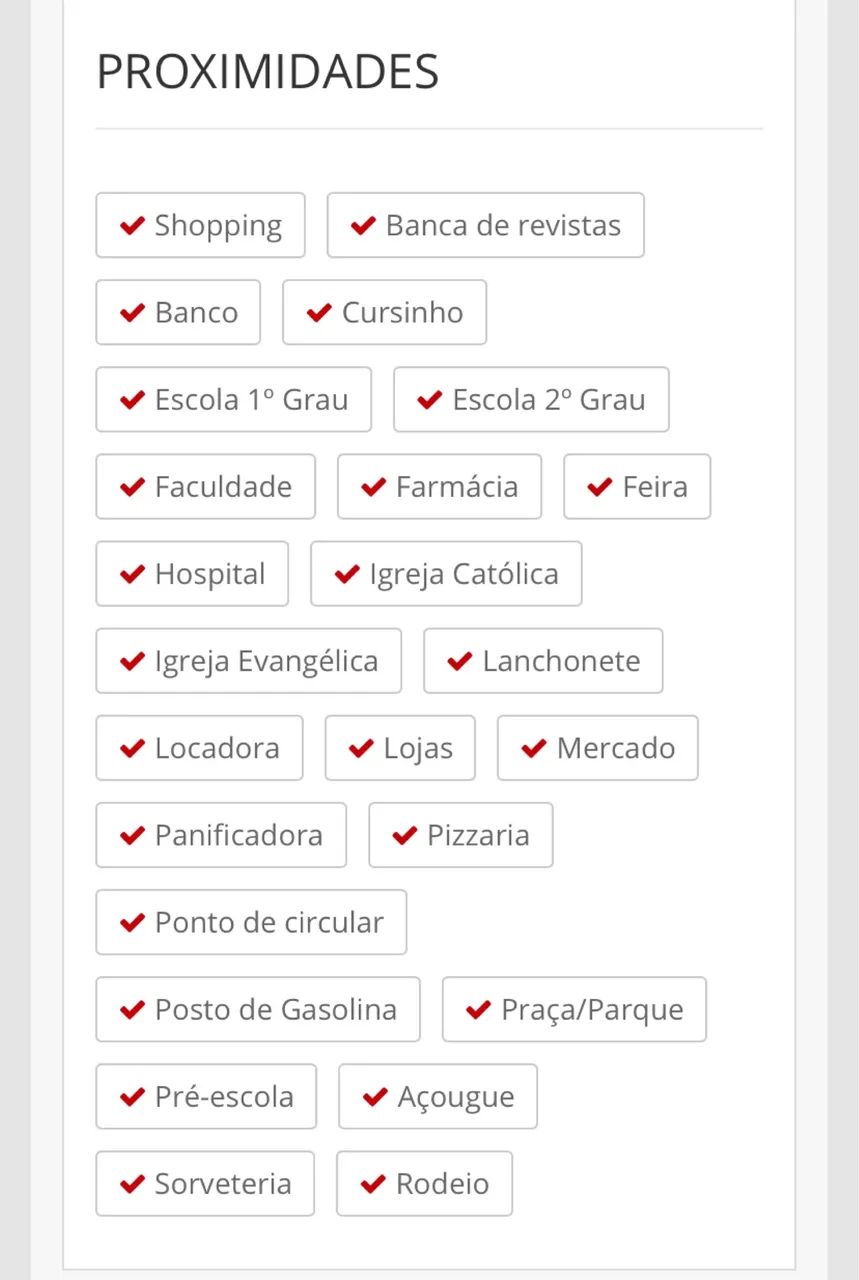The image size is (859, 1280).
Task: Select the Cursinho tag
Action: tap(385, 312)
